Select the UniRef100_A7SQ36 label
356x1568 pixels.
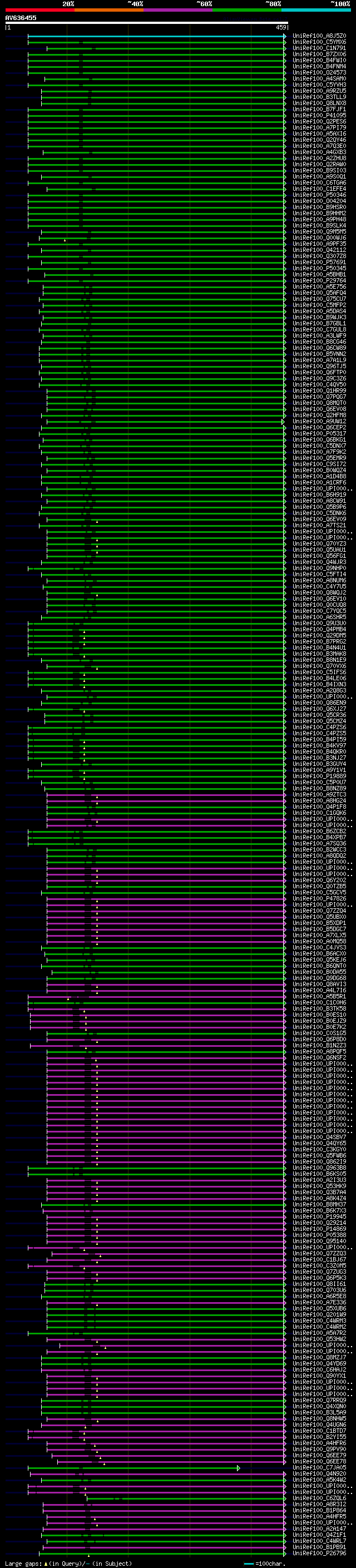click(319, 843)
